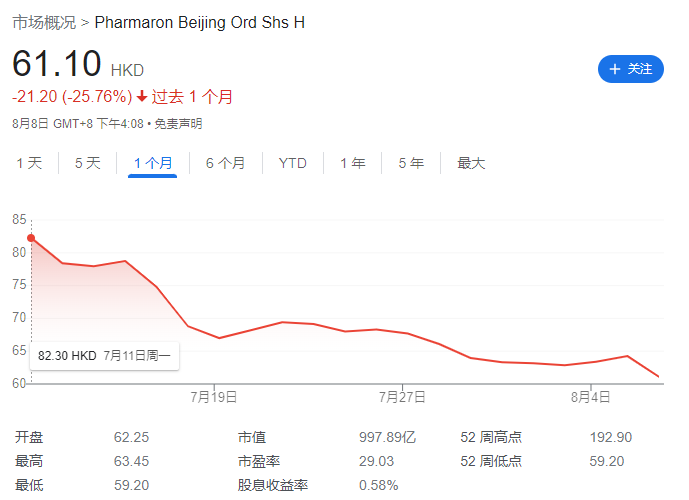Select the 5 天 time range tab

[88, 163]
